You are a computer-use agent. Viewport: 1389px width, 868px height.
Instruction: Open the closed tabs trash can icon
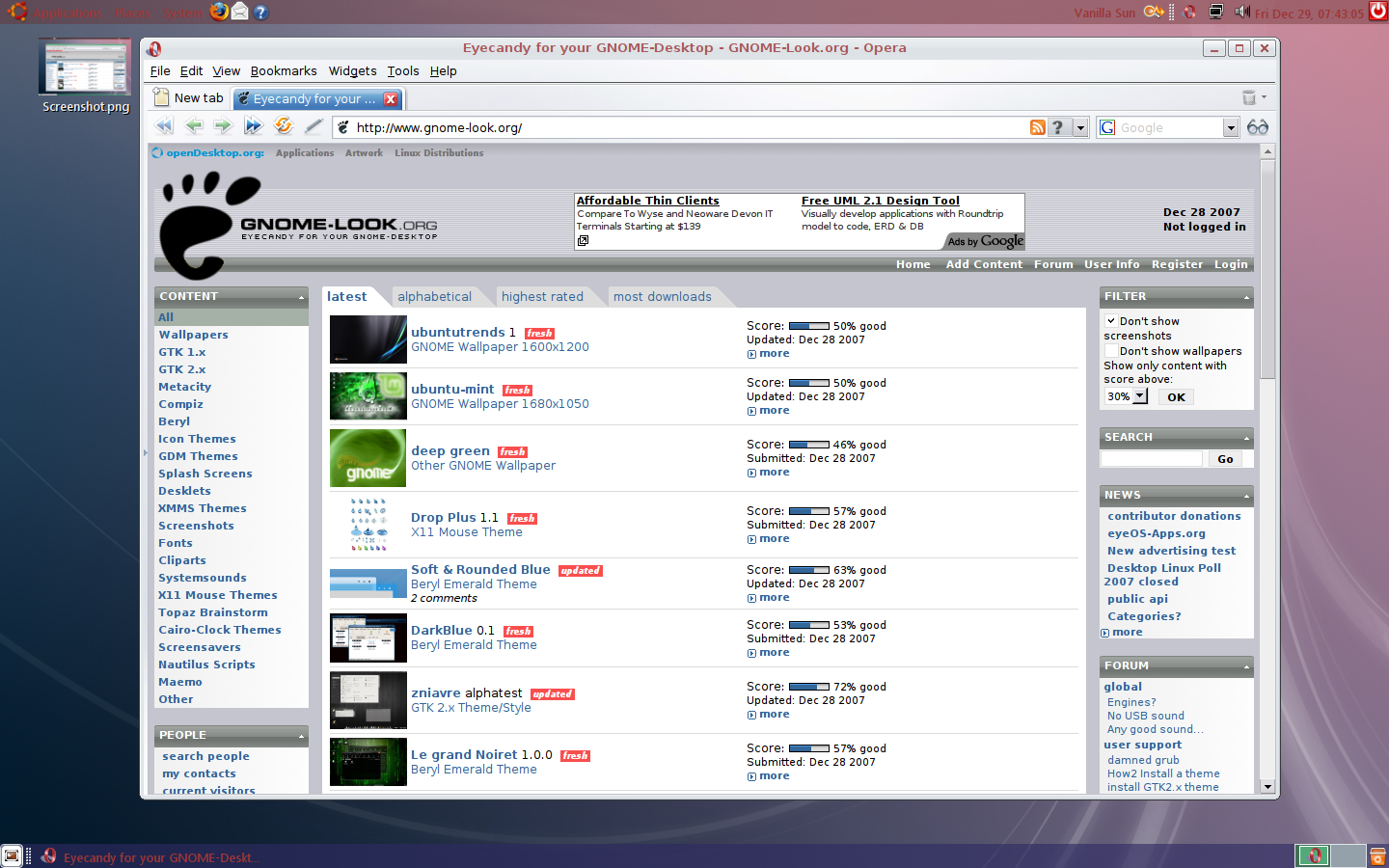pyautogui.click(x=1249, y=97)
